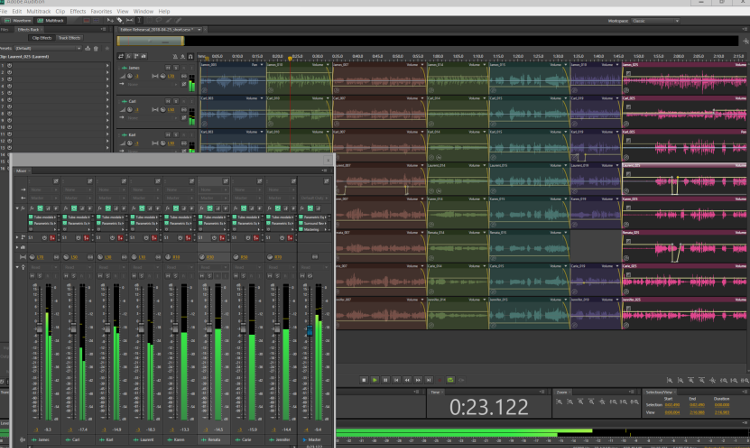Move playhead to next marker
750x448 pixels.
tap(429, 380)
